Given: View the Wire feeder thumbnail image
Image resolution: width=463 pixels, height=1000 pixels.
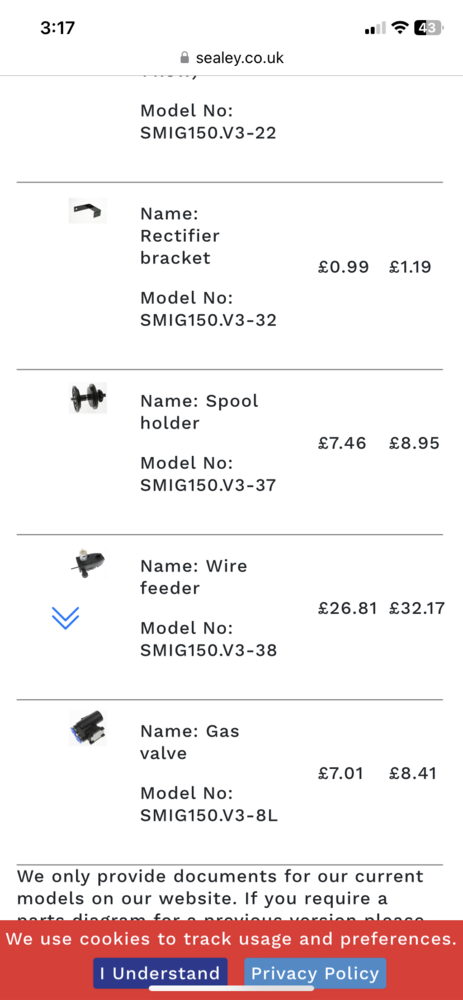Looking at the screenshot, I should pos(87,564).
